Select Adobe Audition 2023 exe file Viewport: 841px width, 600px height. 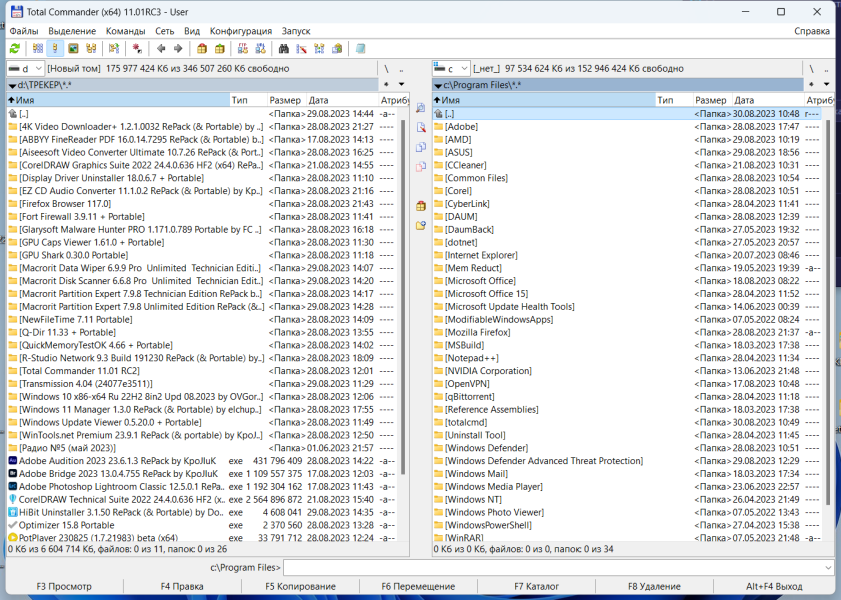point(203,461)
